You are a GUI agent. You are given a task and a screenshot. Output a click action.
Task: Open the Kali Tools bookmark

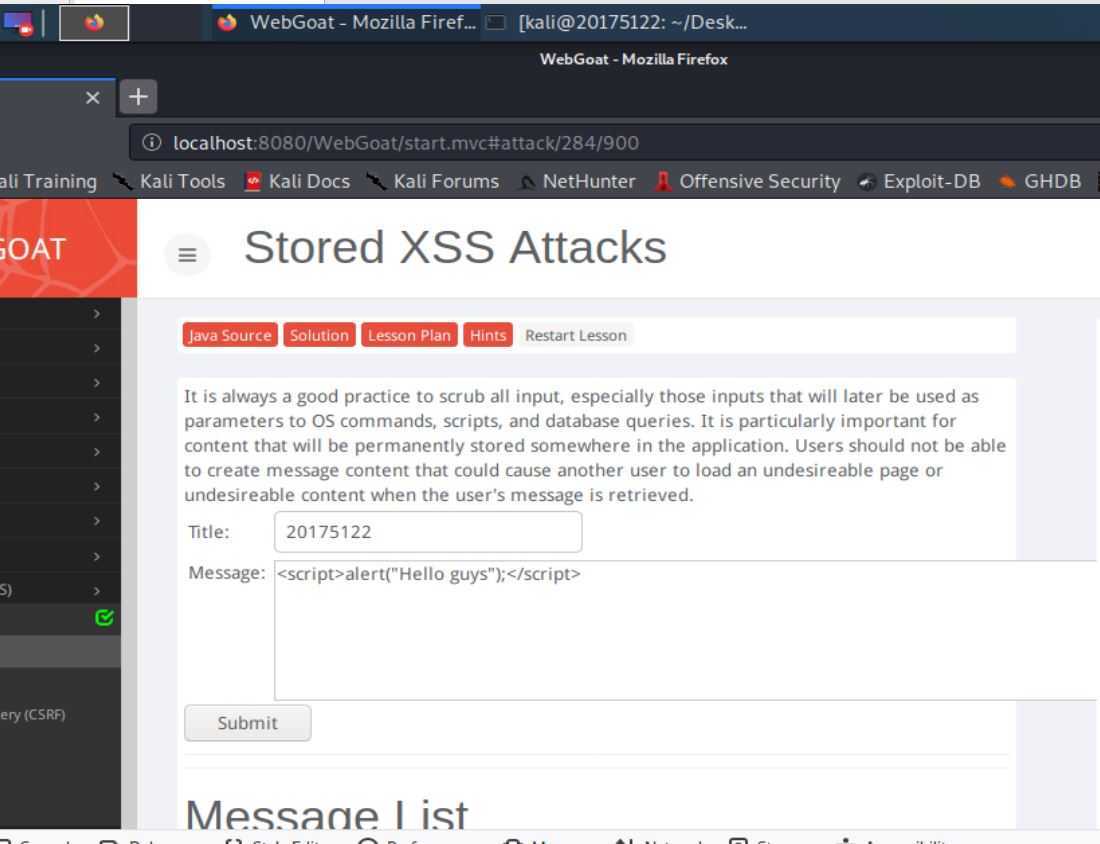coord(170,181)
